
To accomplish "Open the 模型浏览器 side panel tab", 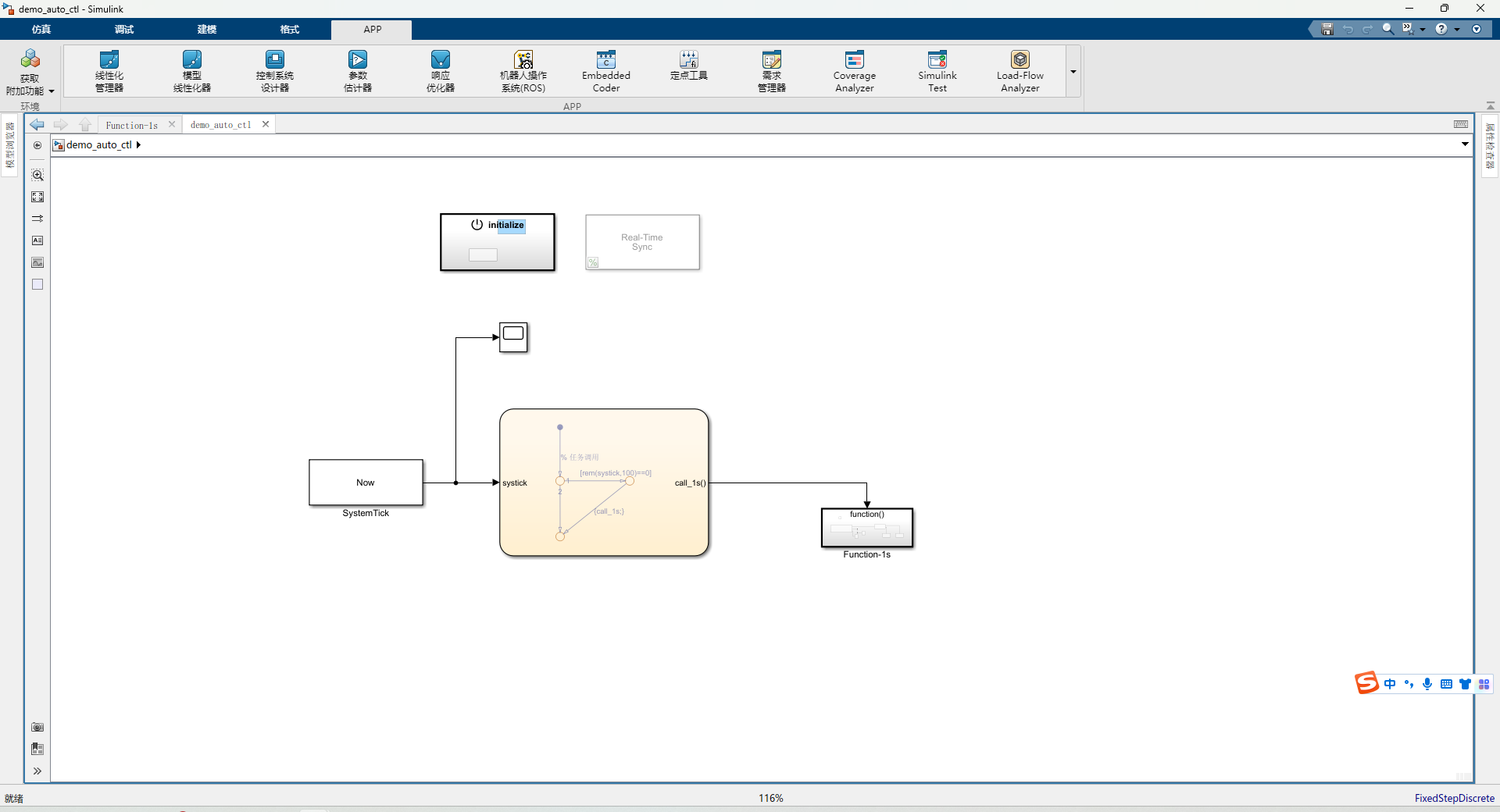I will (10, 145).
